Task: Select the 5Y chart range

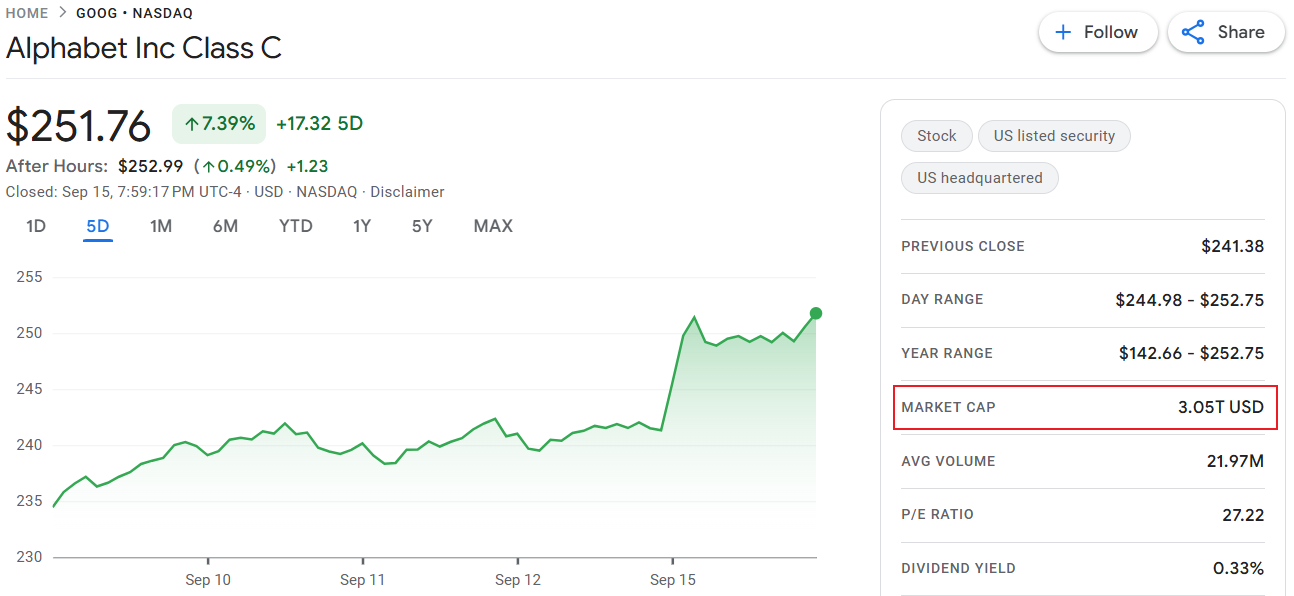Action: point(422,226)
